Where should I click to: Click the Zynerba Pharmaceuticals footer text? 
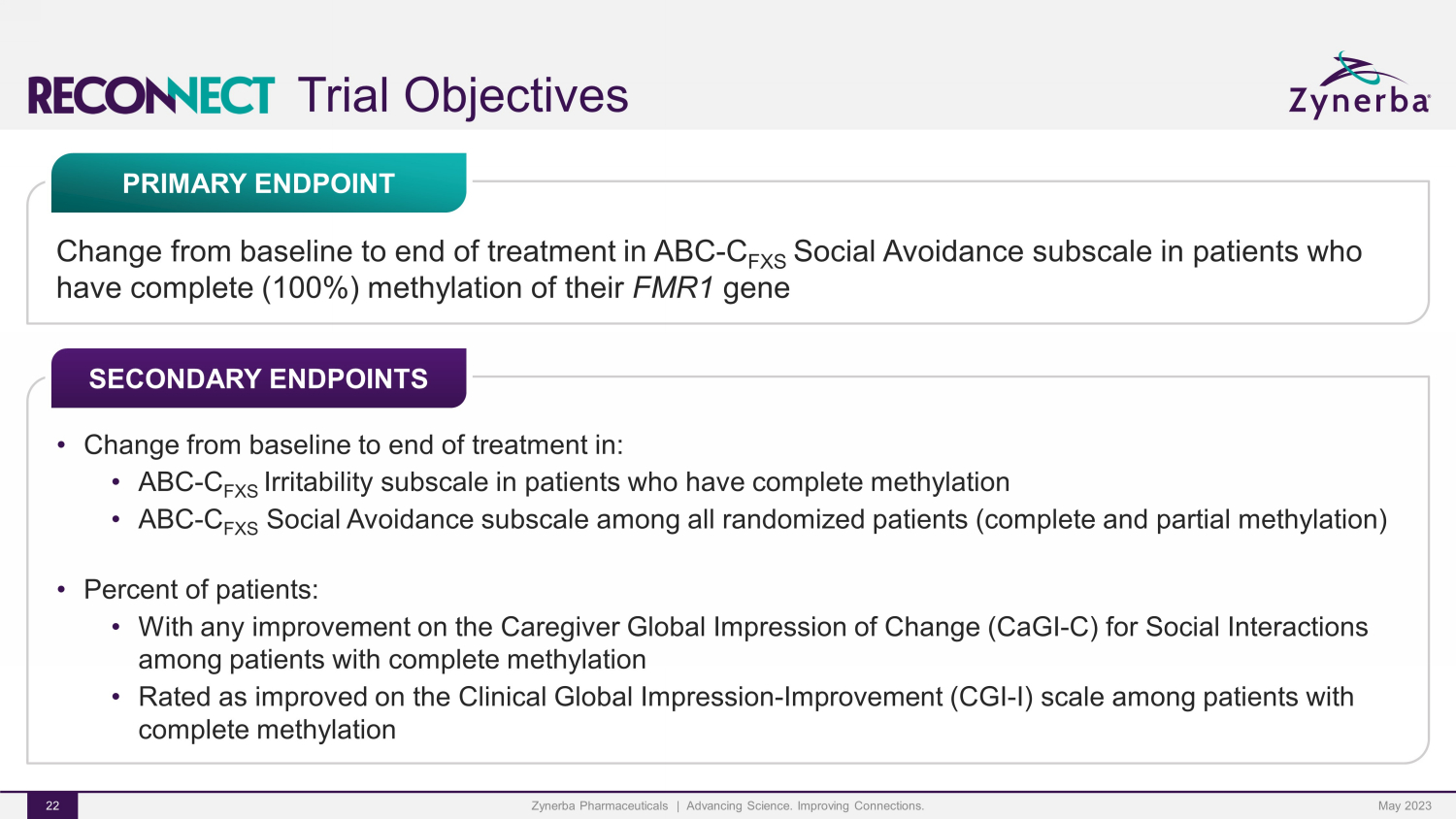(599, 805)
